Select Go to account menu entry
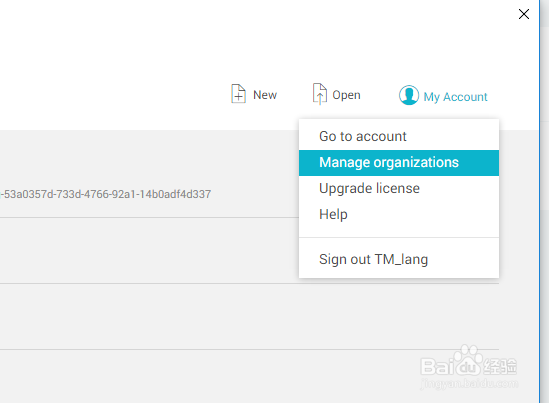Image resolution: width=549 pixels, height=403 pixels. [x=399, y=136]
